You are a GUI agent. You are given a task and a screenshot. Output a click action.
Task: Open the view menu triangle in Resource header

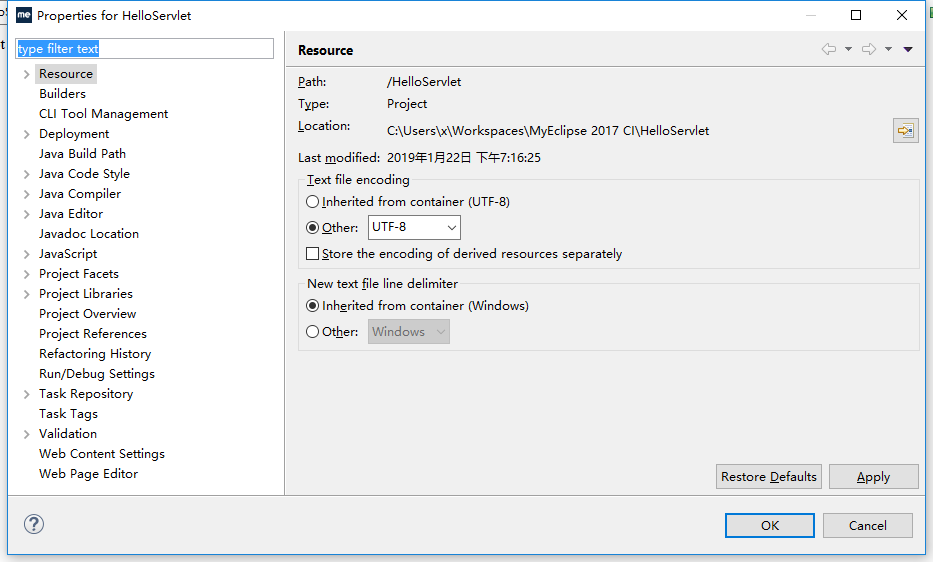pyautogui.click(x=908, y=49)
